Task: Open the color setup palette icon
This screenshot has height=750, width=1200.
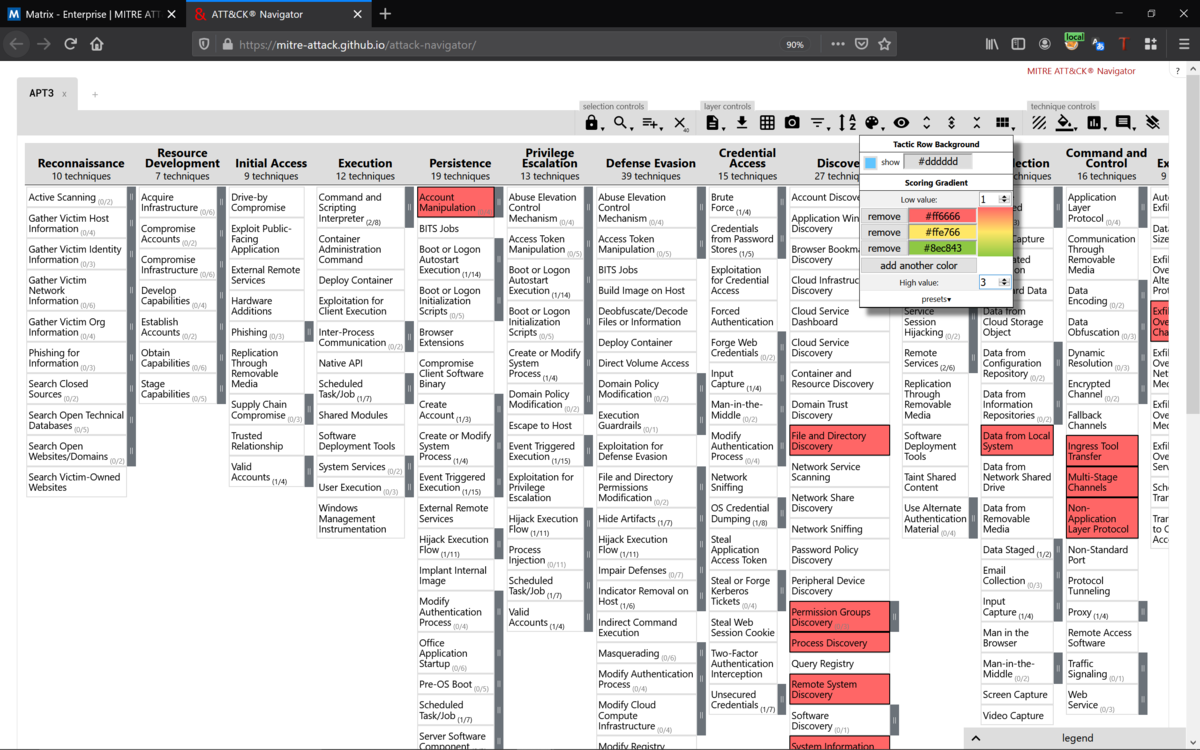Action: pos(873,123)
